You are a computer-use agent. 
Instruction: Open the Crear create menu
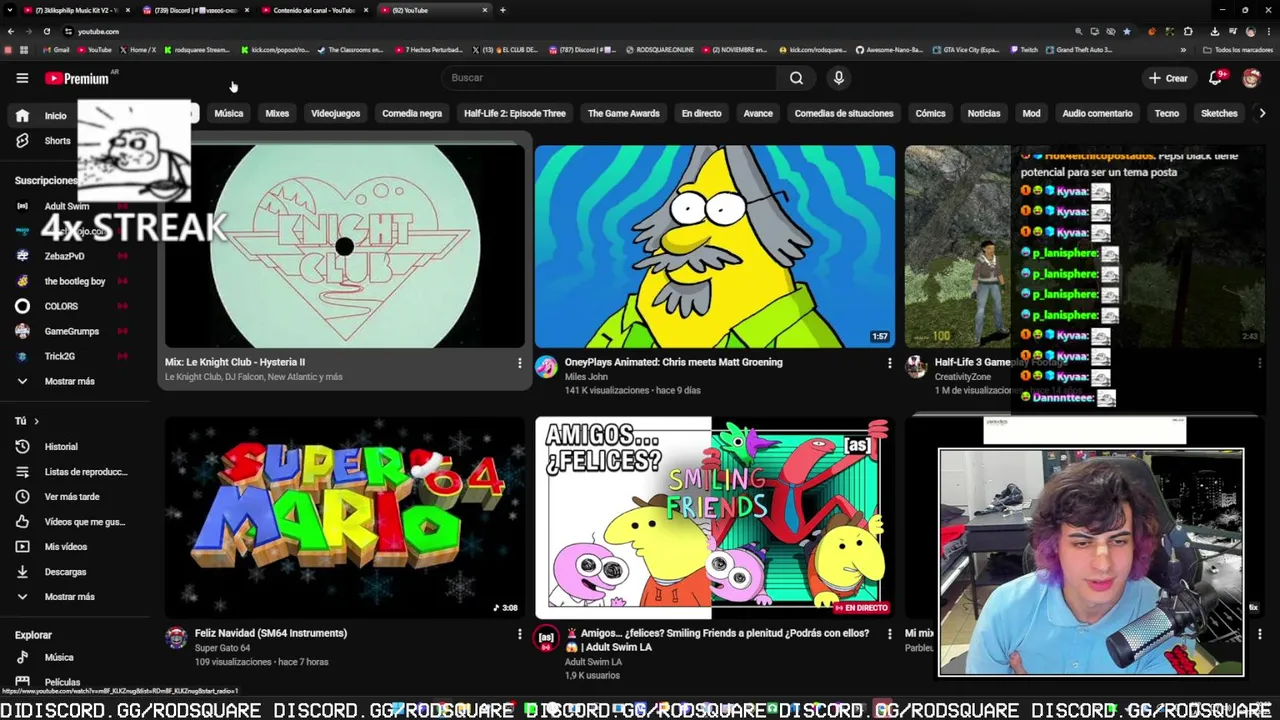[x=1168, y=78]
